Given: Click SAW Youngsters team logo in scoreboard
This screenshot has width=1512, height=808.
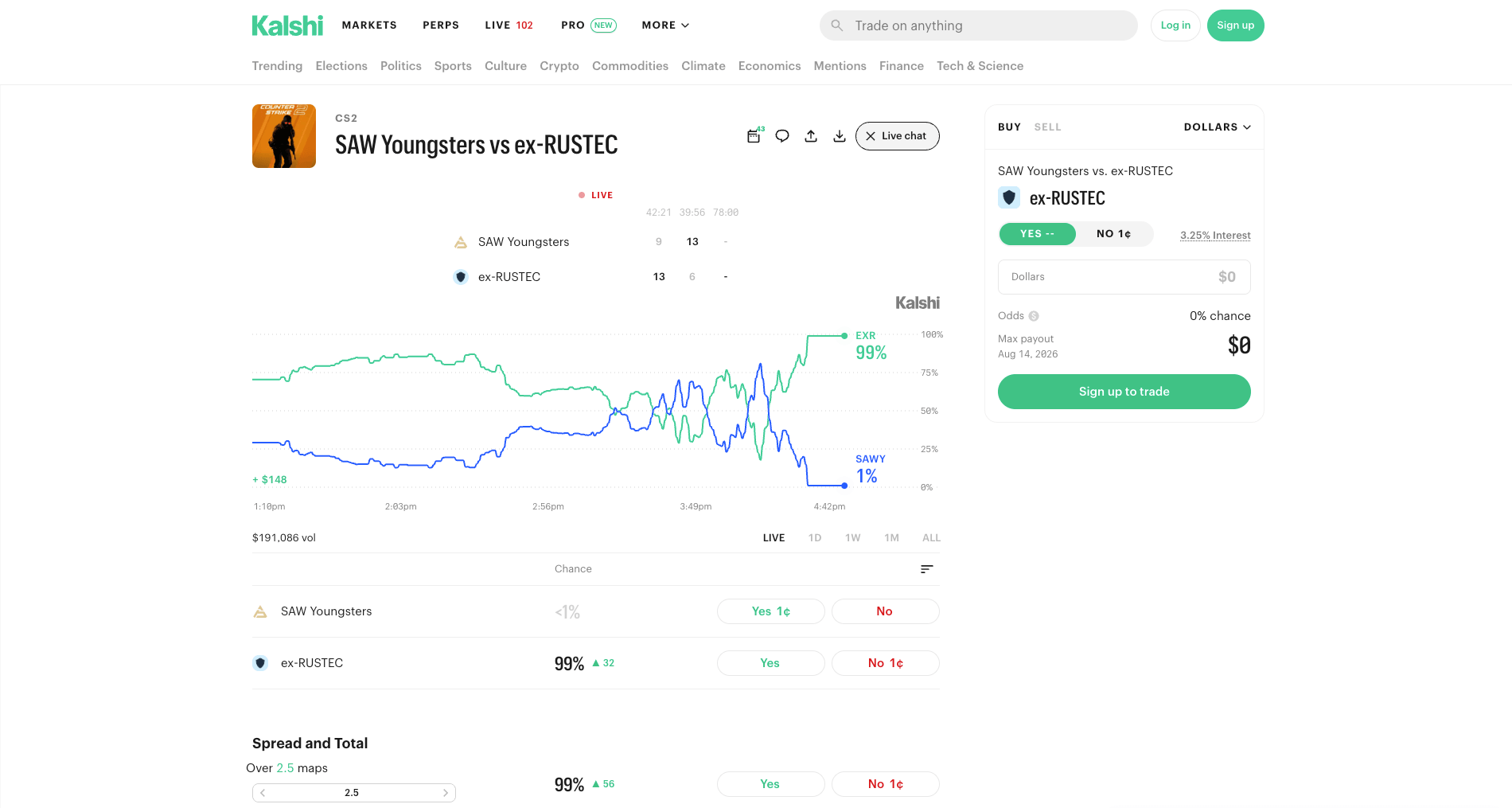Looking at the screenshot, I should pos(461,242).
